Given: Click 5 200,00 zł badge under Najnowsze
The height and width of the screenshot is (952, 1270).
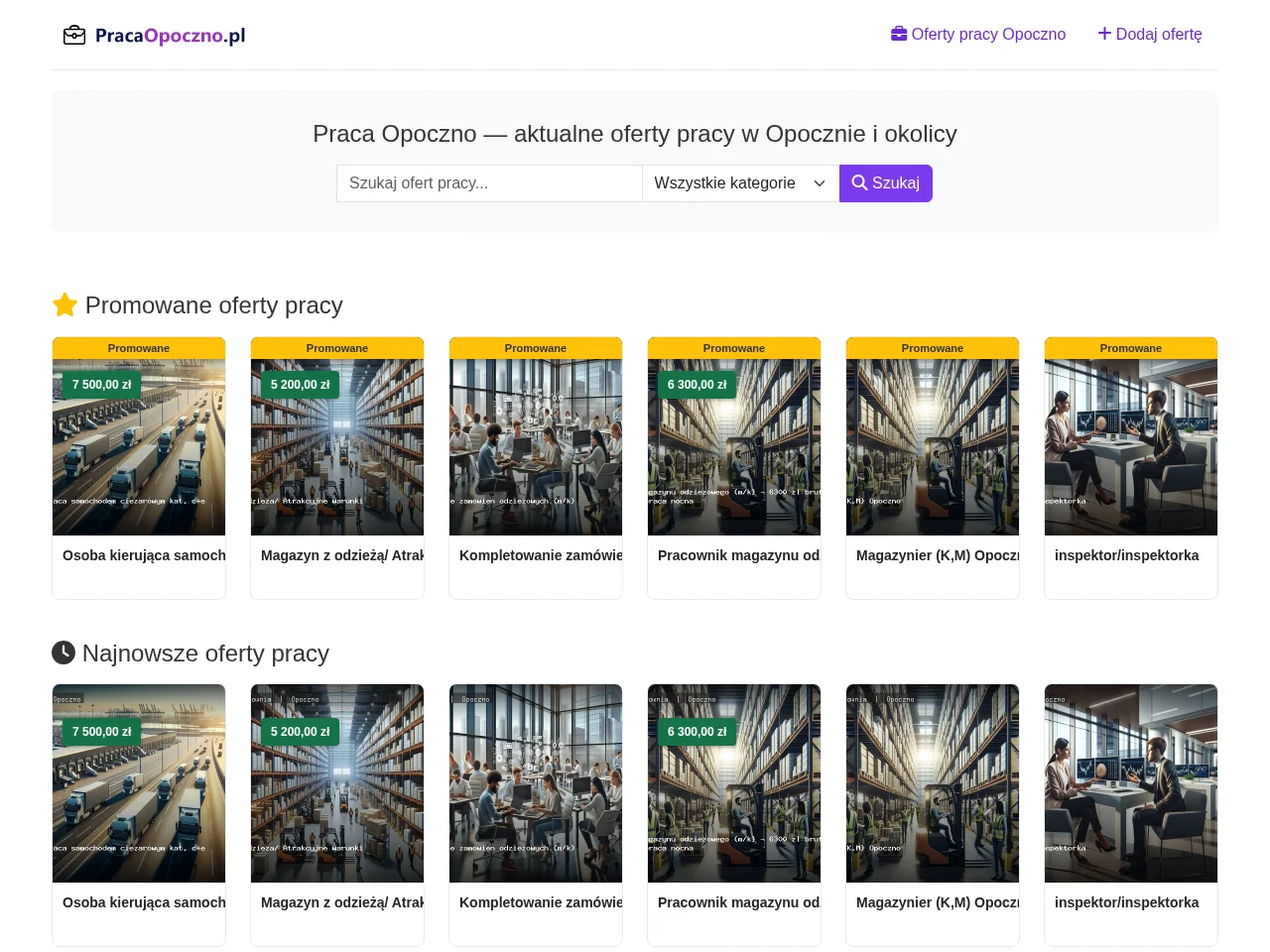Looking at the screenshot, I should click(300, 732).
